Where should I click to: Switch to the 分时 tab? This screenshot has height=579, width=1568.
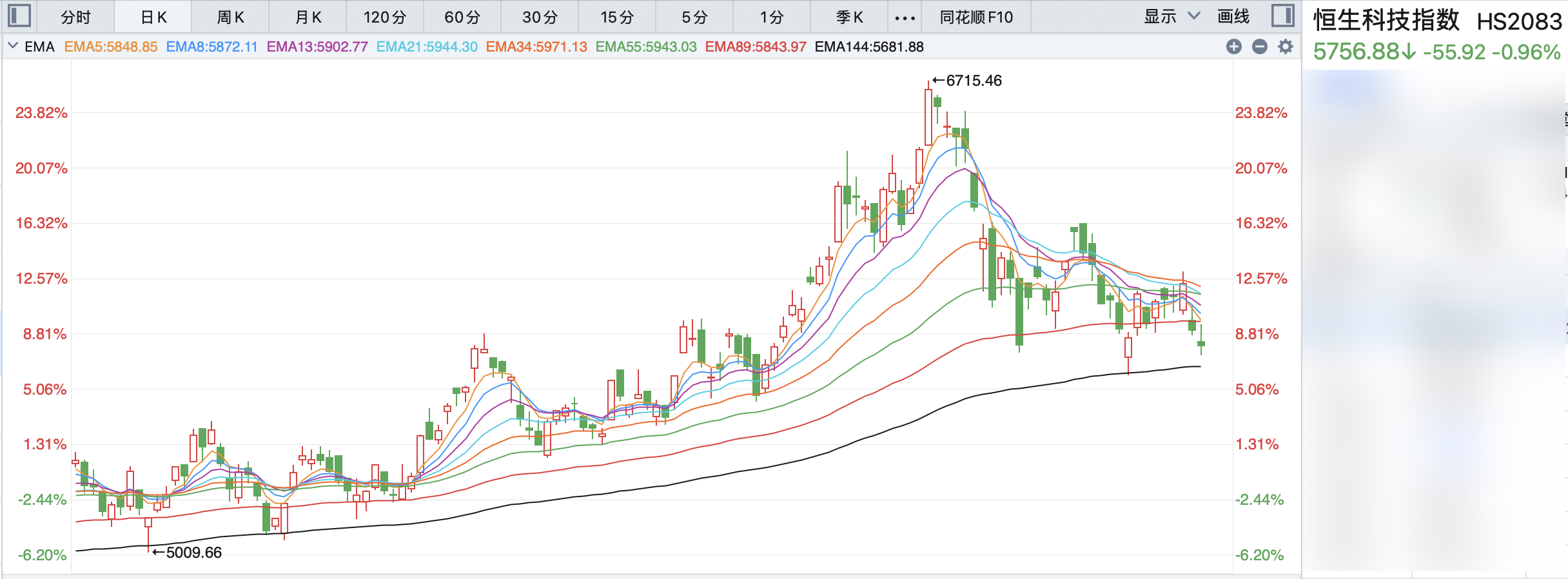pos(75,17)
